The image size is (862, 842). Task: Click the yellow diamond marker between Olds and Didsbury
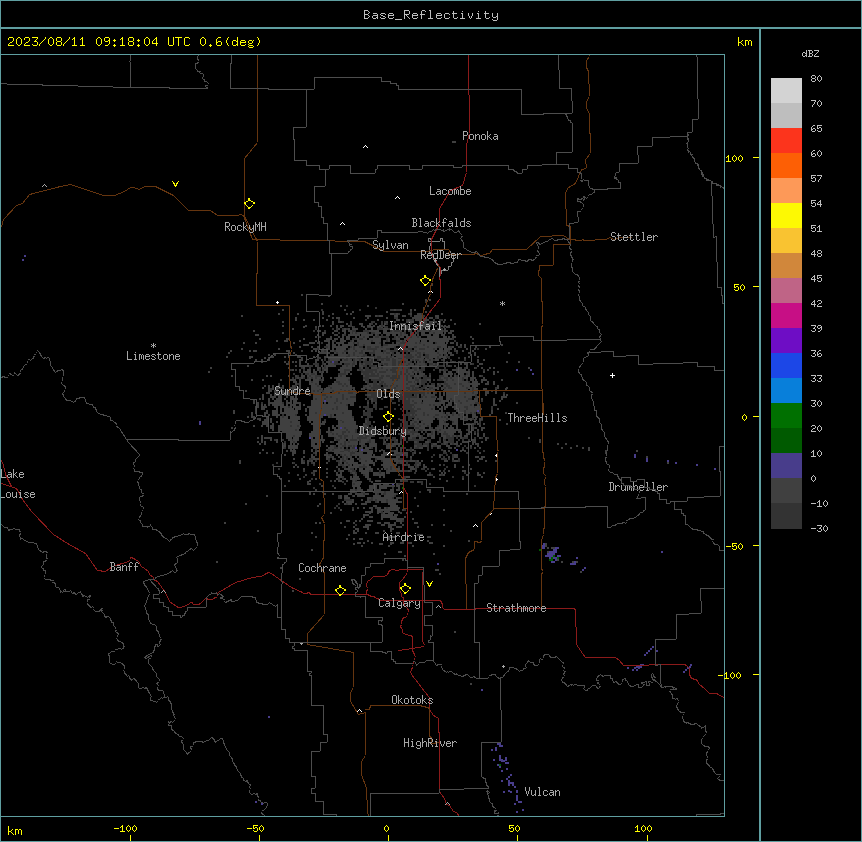(x=388, y=417)
